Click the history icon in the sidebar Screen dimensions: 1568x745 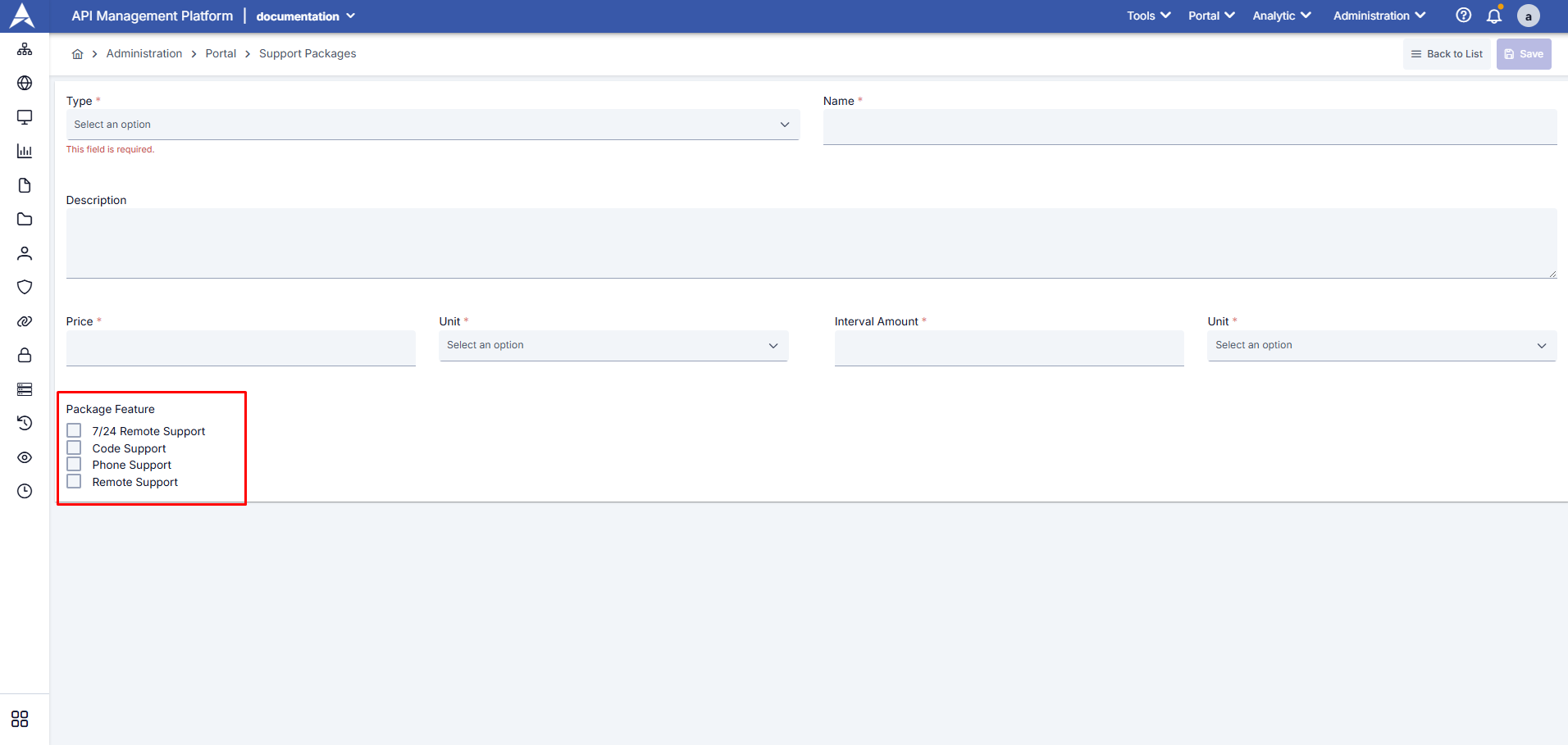click(x=25, y=423)
